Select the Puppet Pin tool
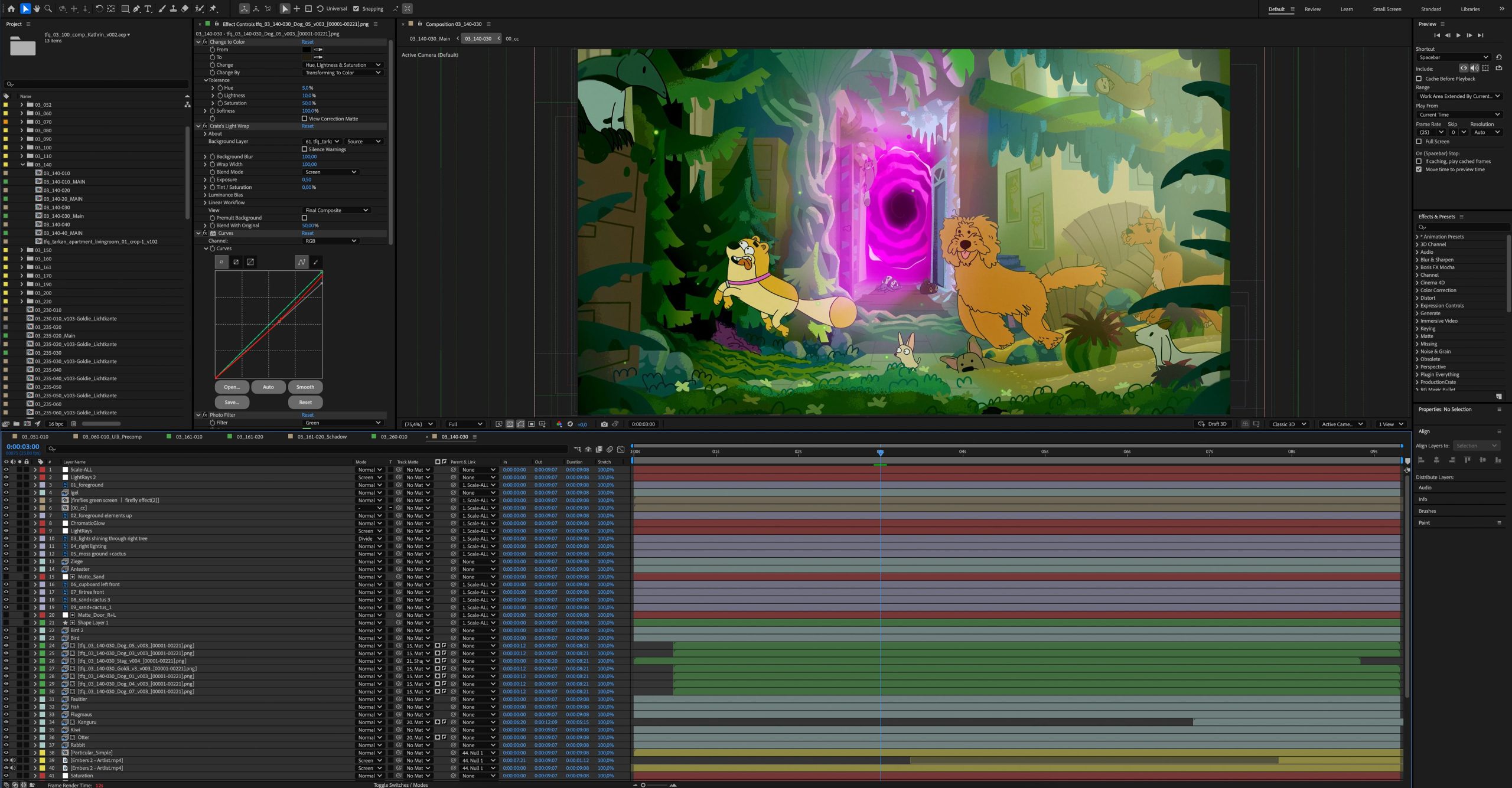This screenshot has width=1512, height=788. (213, 9)
